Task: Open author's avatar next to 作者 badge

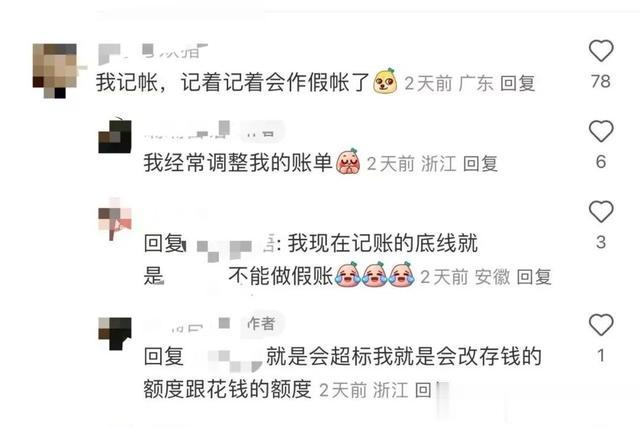Action: point(115,333)
